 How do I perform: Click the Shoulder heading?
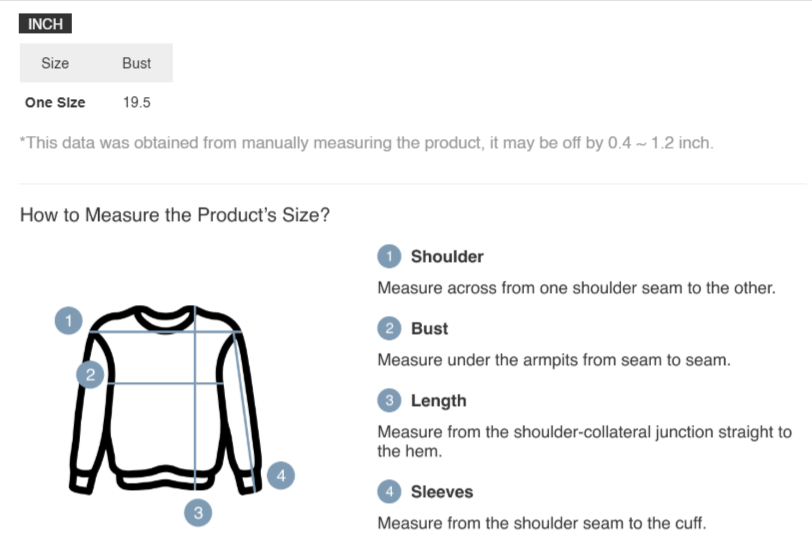click(x=447, y=257)
